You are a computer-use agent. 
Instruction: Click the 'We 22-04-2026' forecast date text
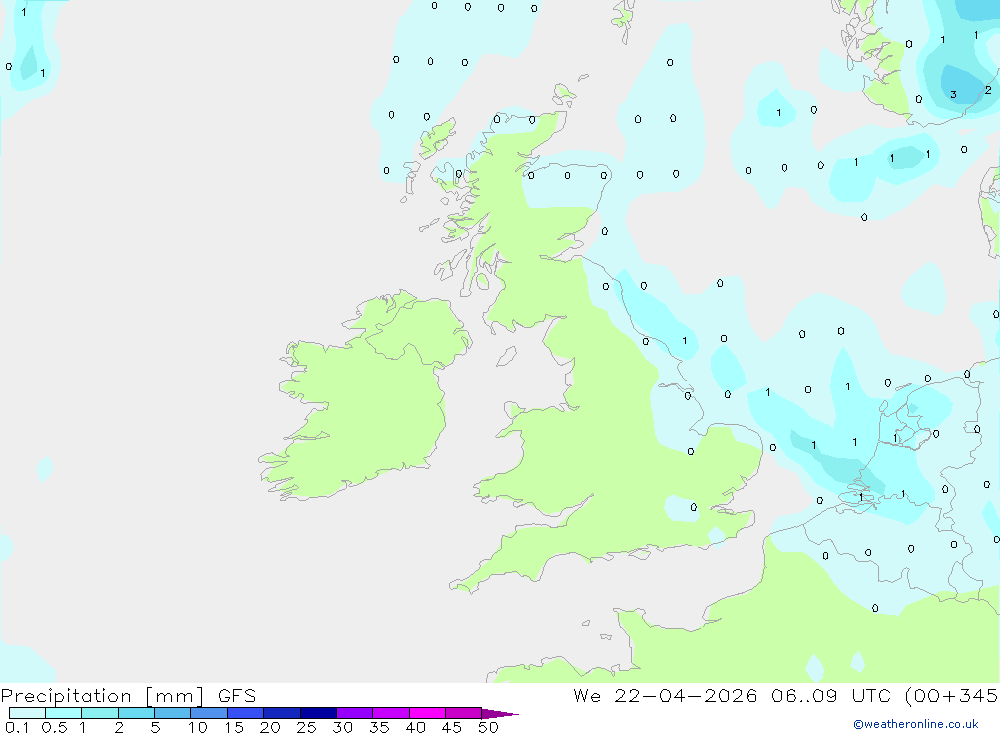pyautogui.click(x=665, y=696)
